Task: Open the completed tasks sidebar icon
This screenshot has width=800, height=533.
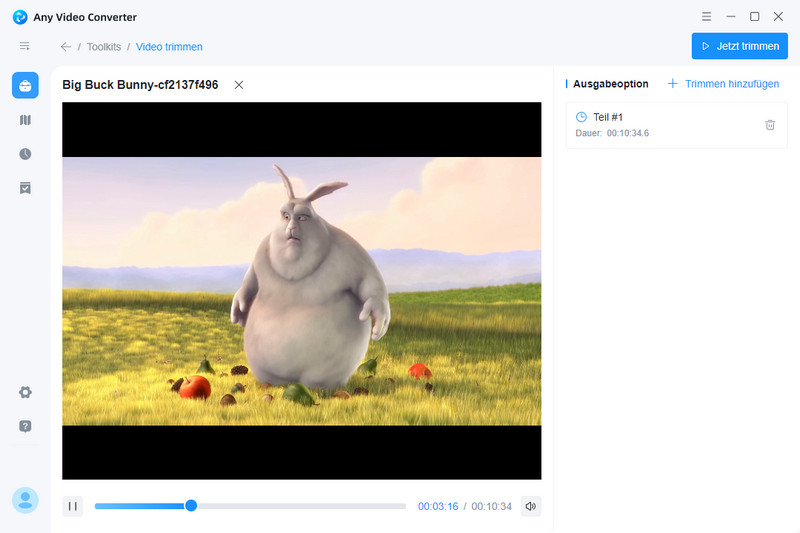Action: 25,188
